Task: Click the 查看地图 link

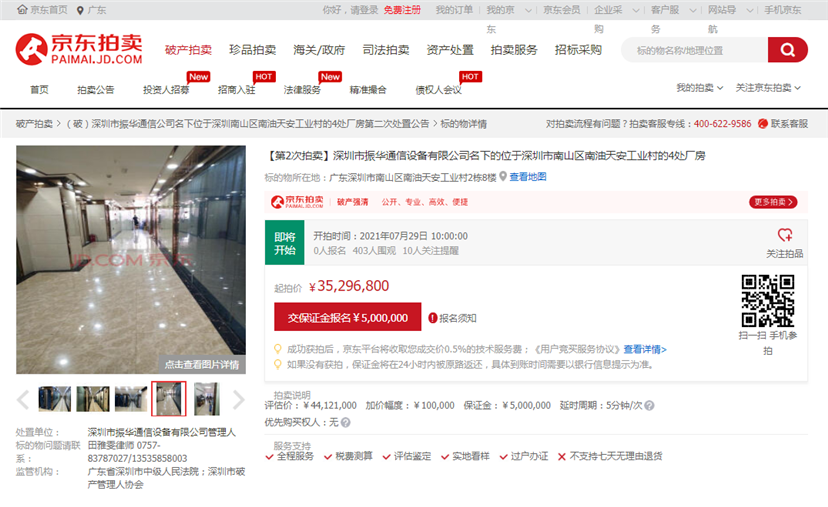Action: pos(528,176)
